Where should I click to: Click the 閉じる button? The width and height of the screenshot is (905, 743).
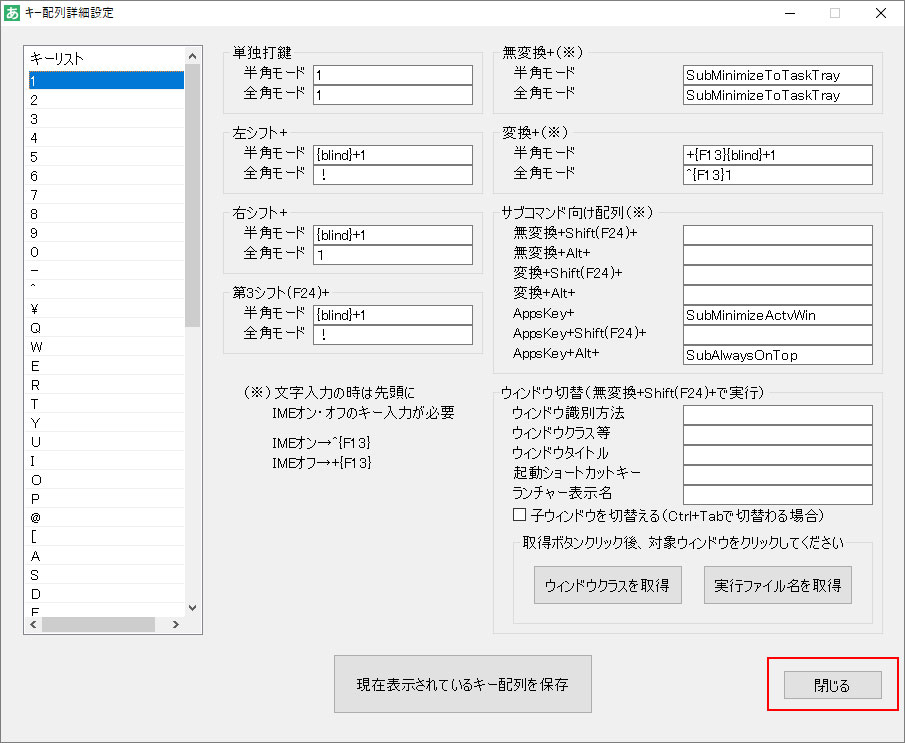(833, 684)
